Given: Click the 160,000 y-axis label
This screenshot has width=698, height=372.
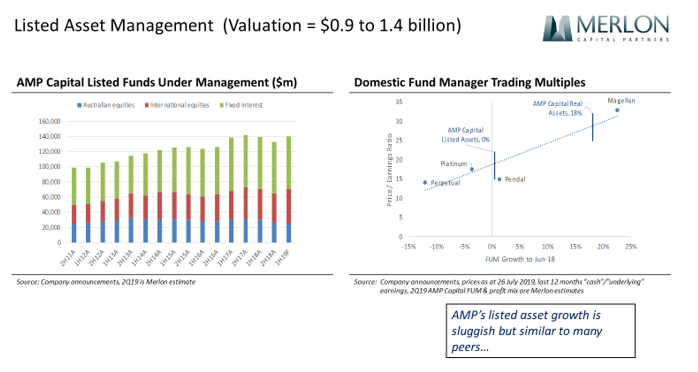Looking at the screenshot, I should click(x=50, y=121).
